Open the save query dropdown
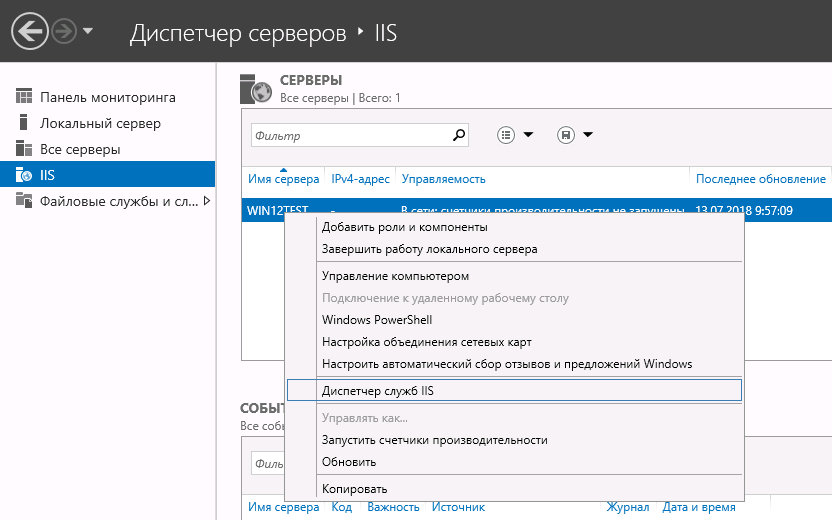Image resolution: width=832 pixels, height=520 pixels. coord(575,135)
